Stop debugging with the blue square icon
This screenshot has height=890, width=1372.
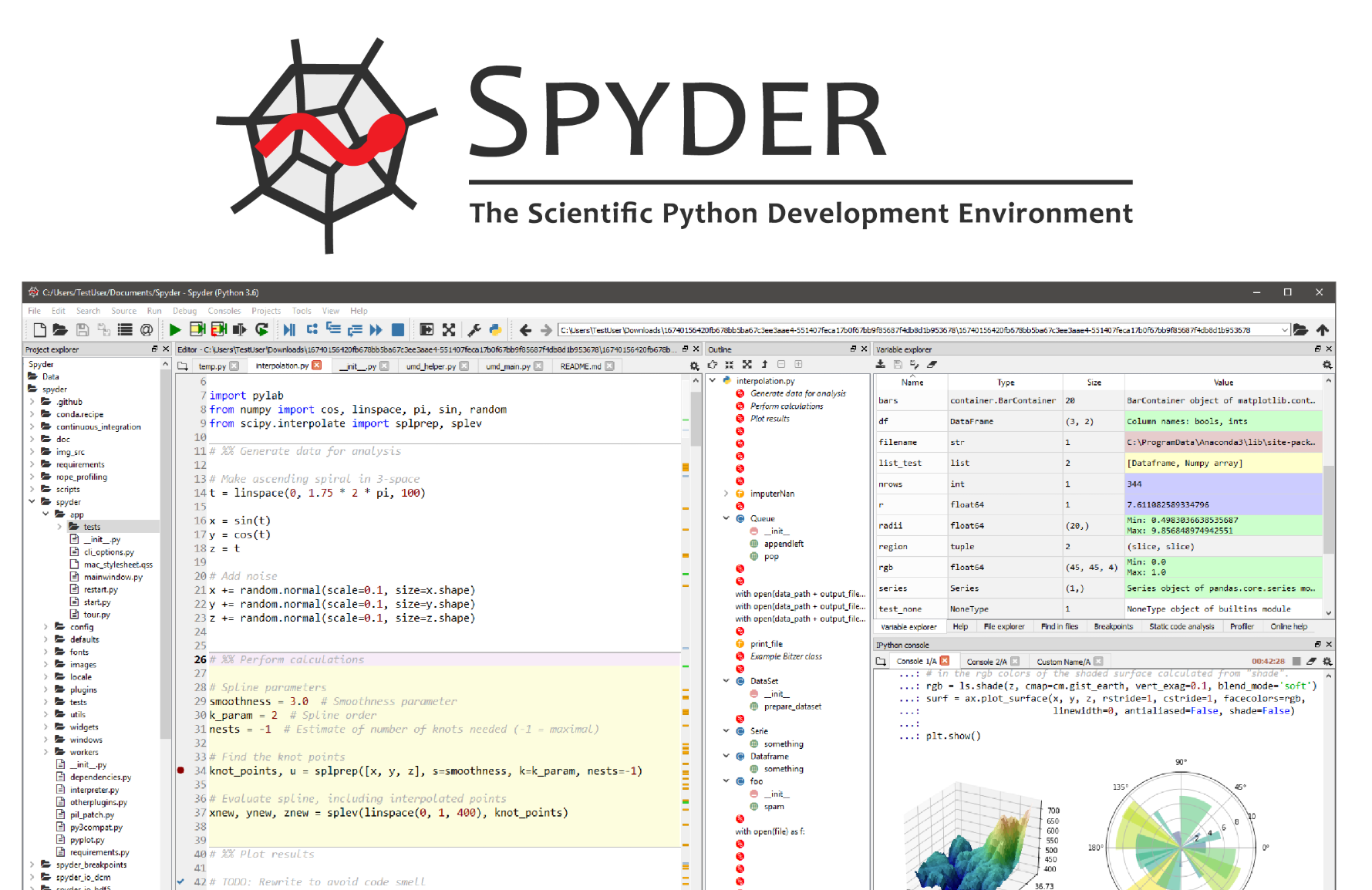tap(398, 330)
